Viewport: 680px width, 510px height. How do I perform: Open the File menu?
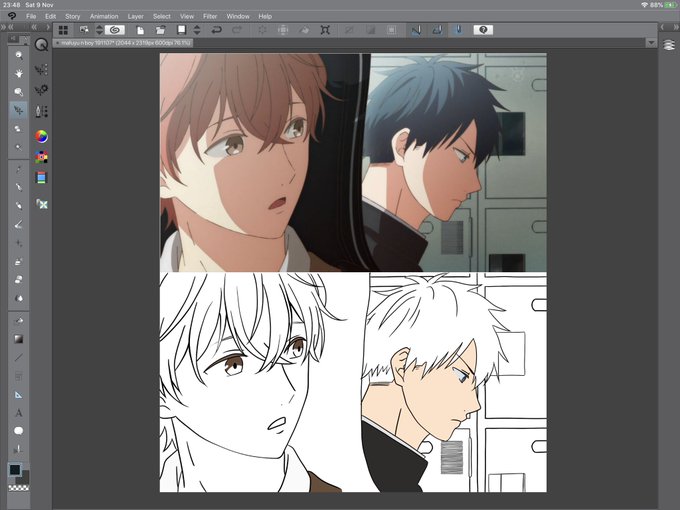tap(31, 16)
